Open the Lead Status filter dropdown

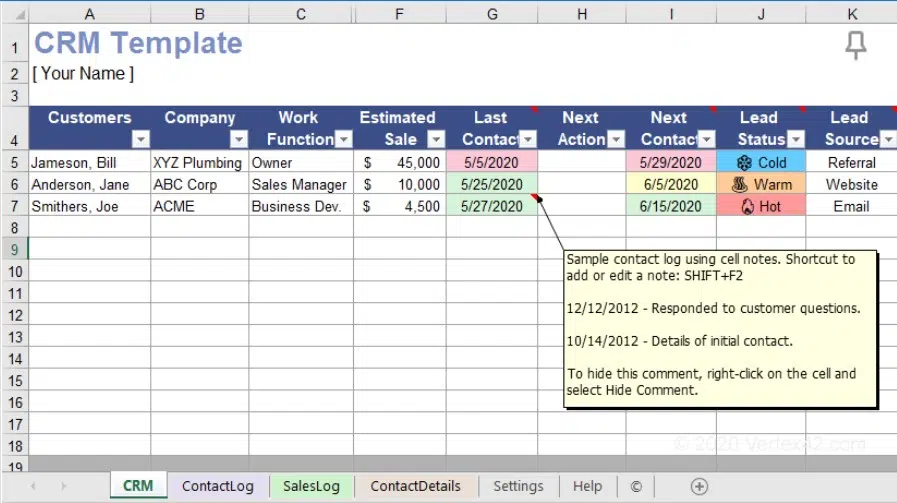point(796,139)
